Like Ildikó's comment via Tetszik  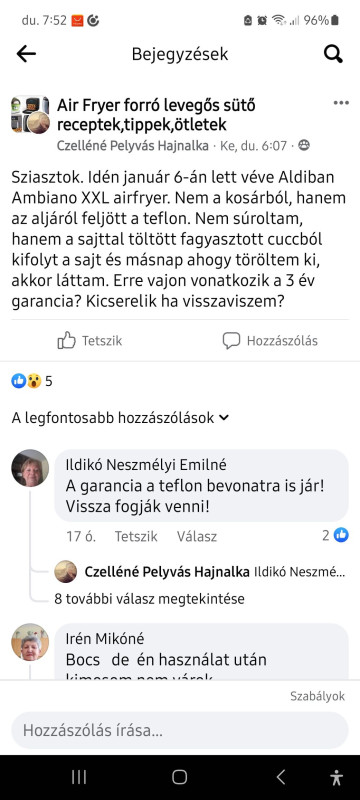point(136,536)
